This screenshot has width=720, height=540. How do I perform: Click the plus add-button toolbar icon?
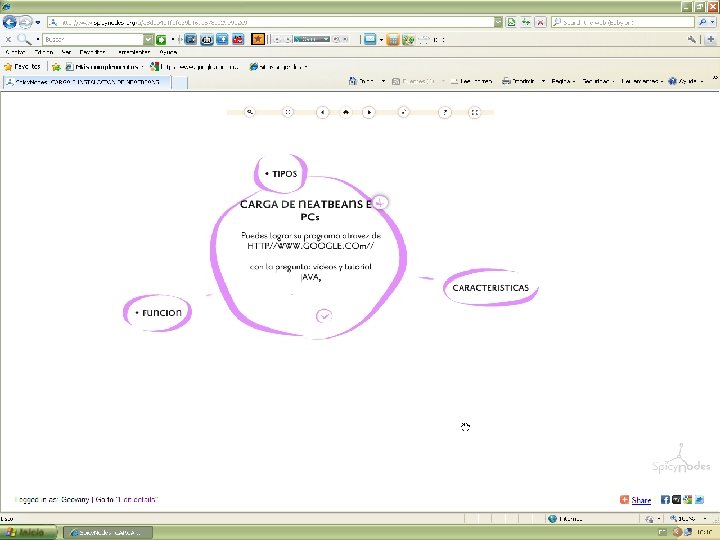pos(711,39)
